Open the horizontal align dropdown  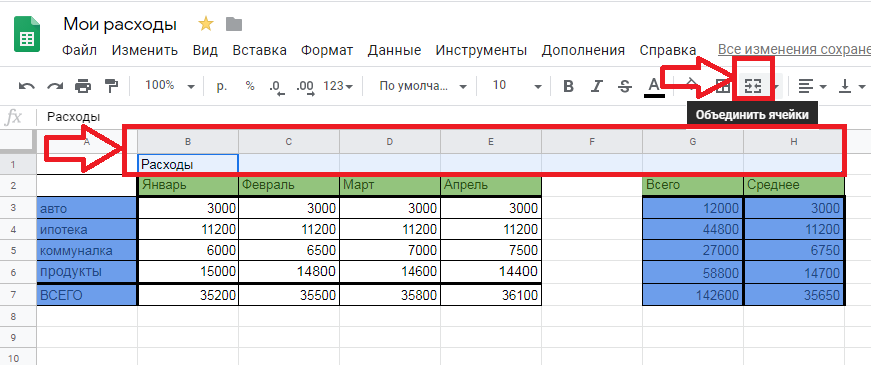pos(812,86)
